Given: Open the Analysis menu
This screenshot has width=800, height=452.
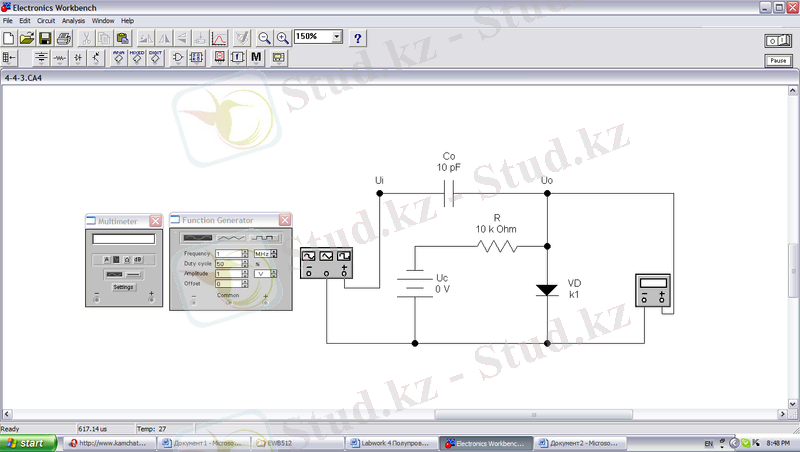Looking at the screenshot, I should click(x=73, y=20).
